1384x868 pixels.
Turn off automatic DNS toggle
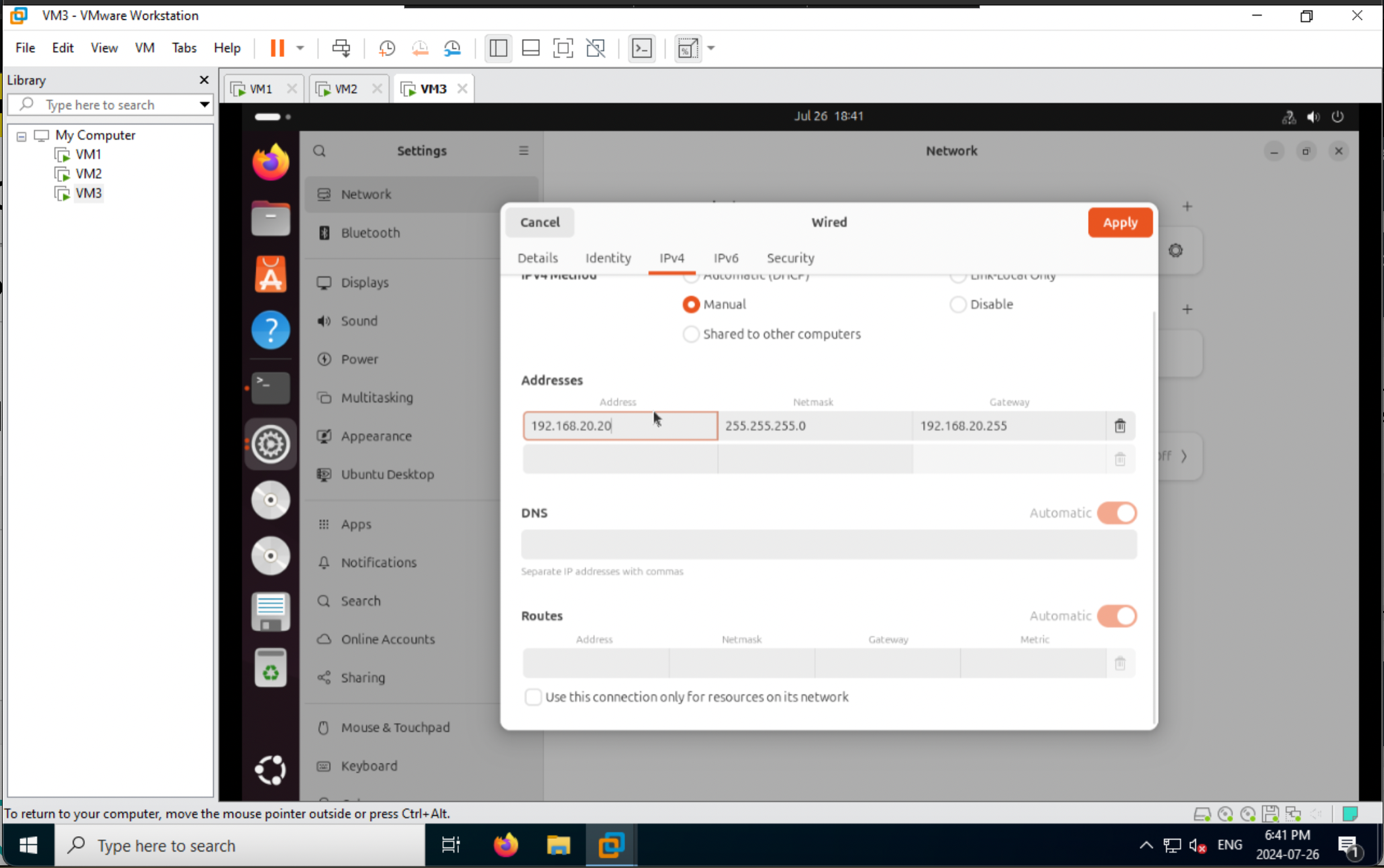(x=1116, y=512)
